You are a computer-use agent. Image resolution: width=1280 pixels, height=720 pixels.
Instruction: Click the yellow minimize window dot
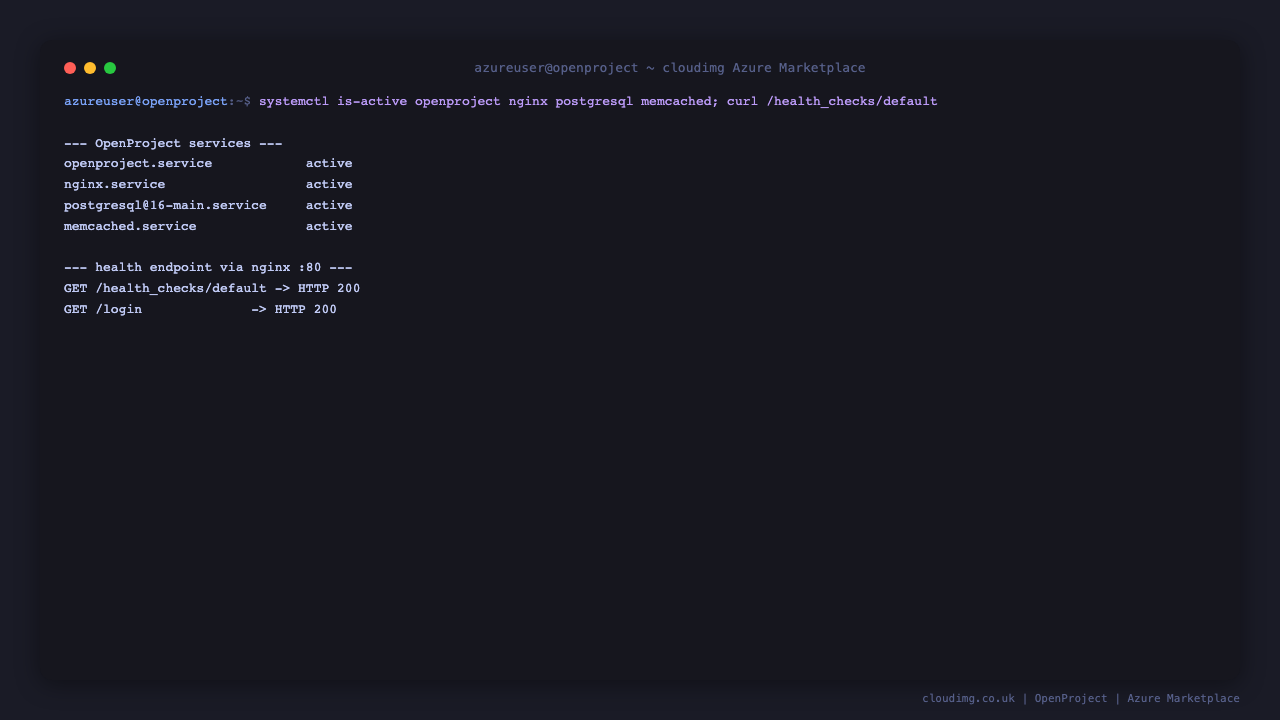90,68
